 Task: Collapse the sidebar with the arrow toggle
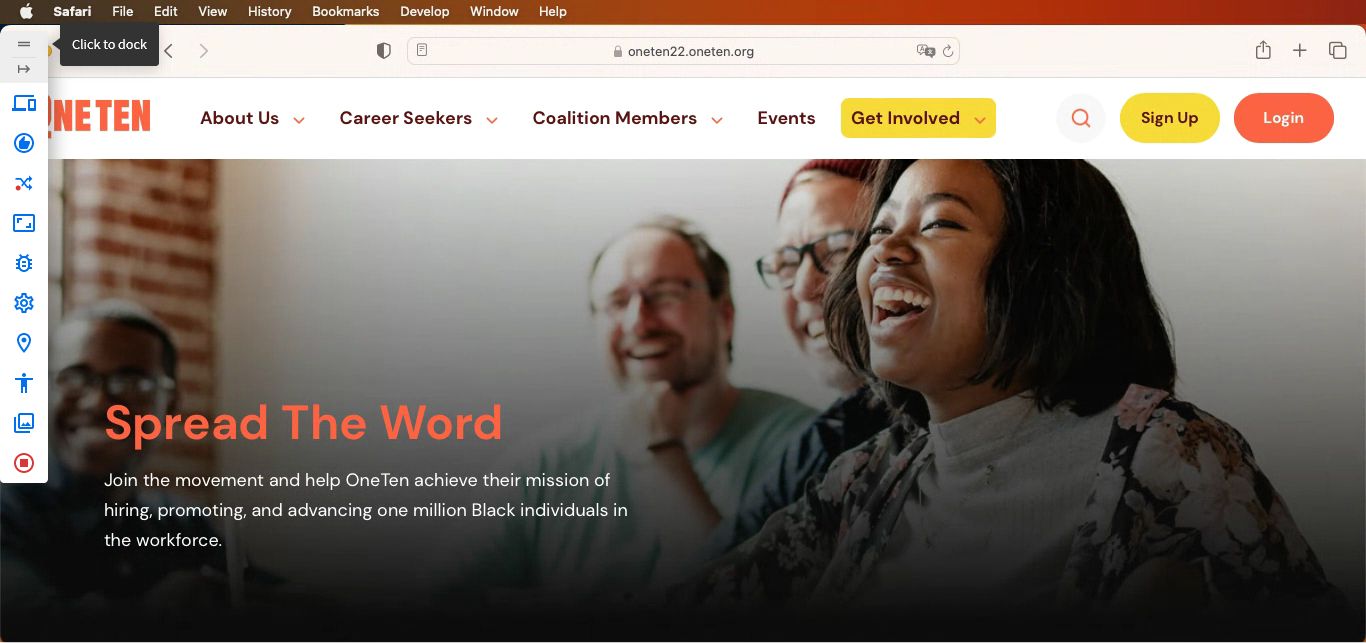click(x=24, y=69)
